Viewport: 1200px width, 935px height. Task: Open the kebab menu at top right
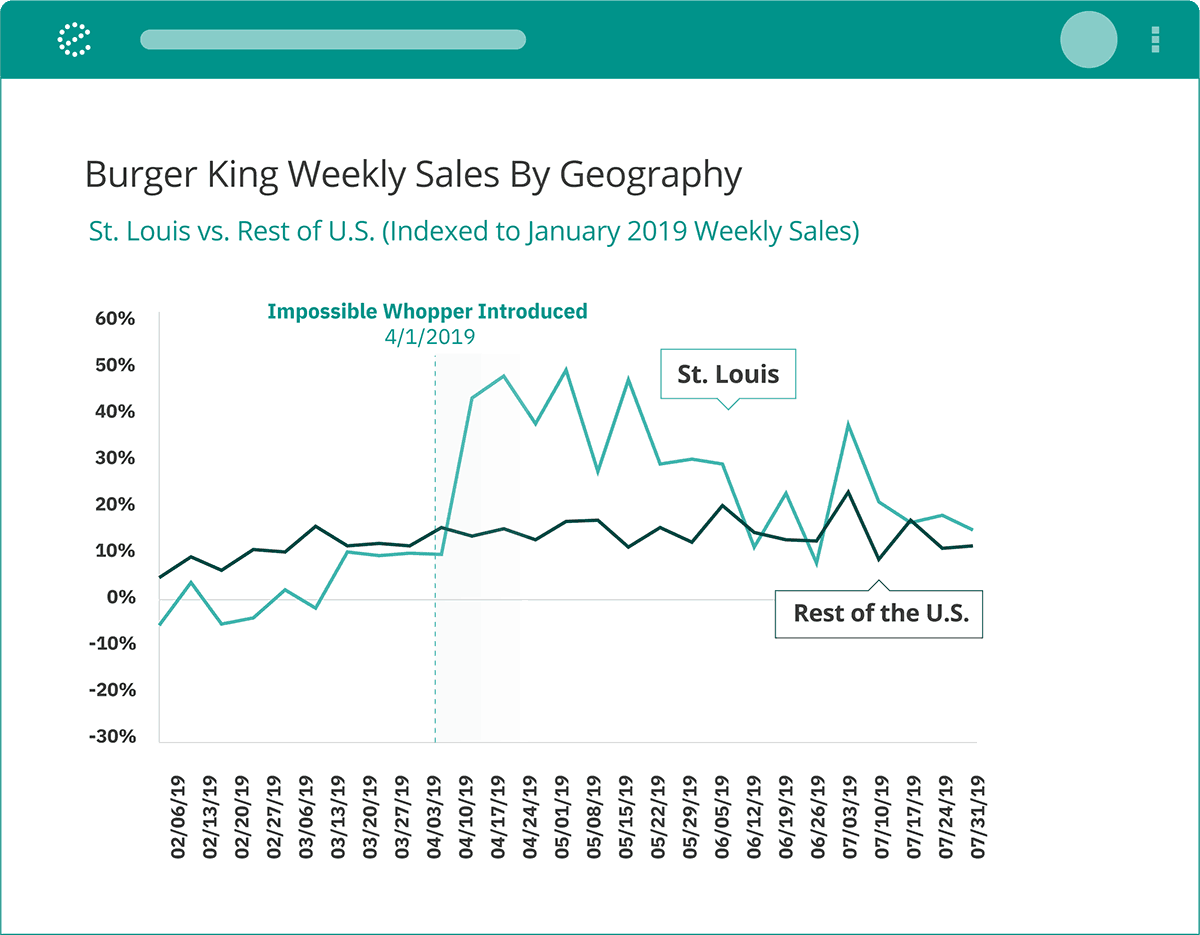coord(1152,40)
